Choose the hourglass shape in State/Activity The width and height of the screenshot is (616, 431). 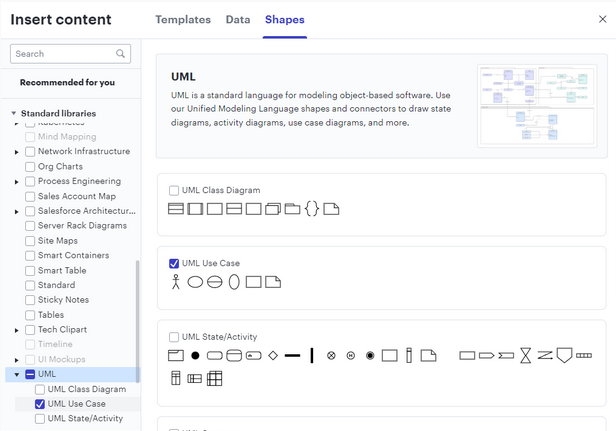coord(524,355)
